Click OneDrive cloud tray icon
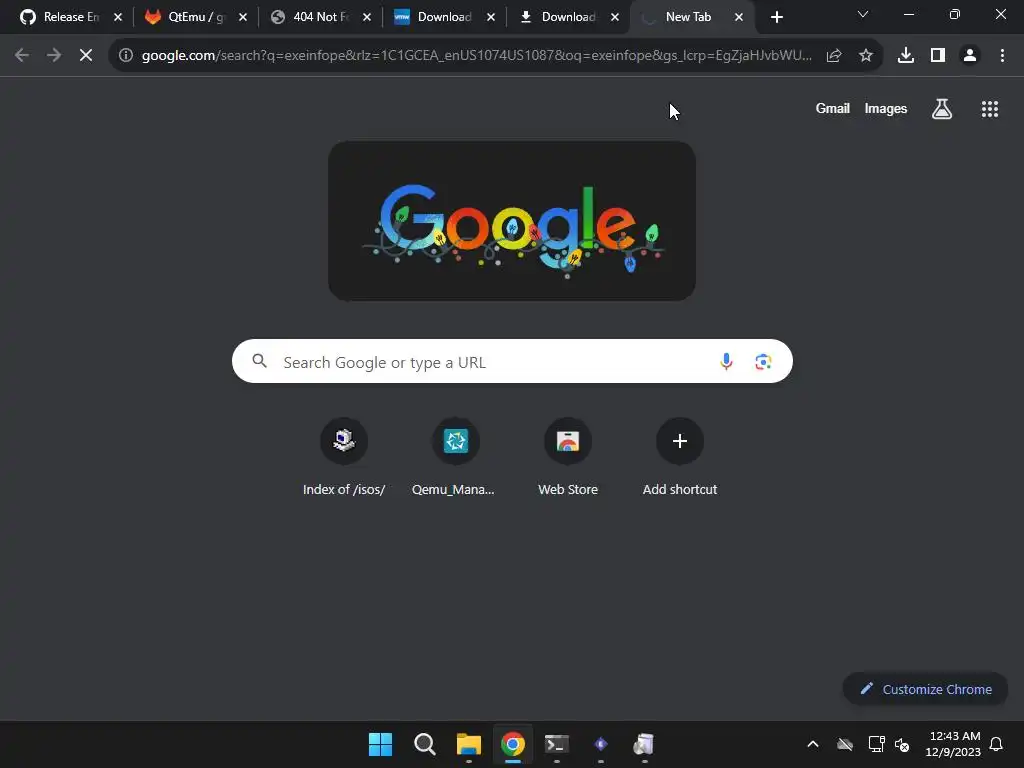This screenshot has width=1024, height=768. click(x=844, y=744)
